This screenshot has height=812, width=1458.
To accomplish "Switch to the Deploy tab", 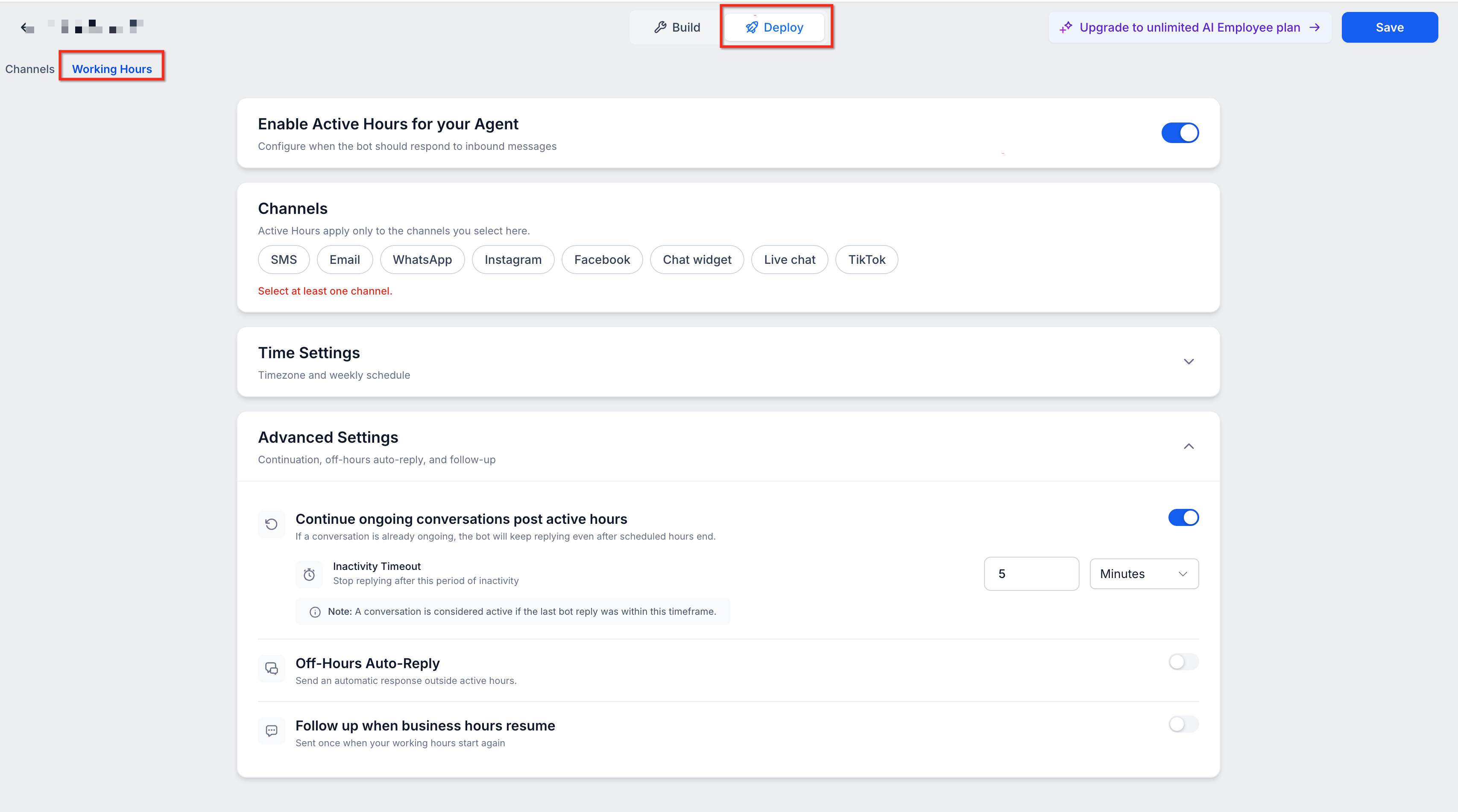I will click(774, 27).
